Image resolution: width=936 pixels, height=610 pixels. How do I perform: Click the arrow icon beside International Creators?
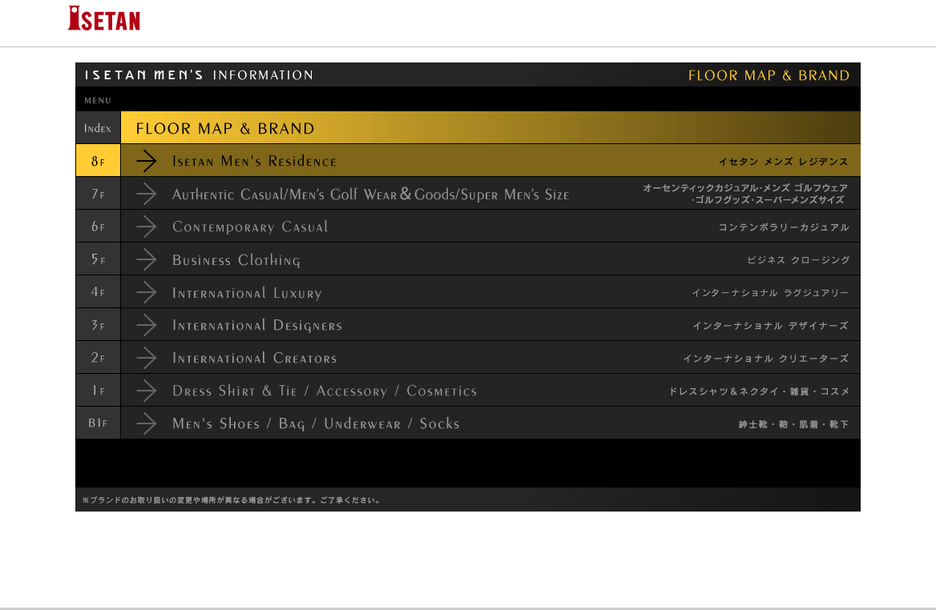pyautogui.click(x=146, y=358)
